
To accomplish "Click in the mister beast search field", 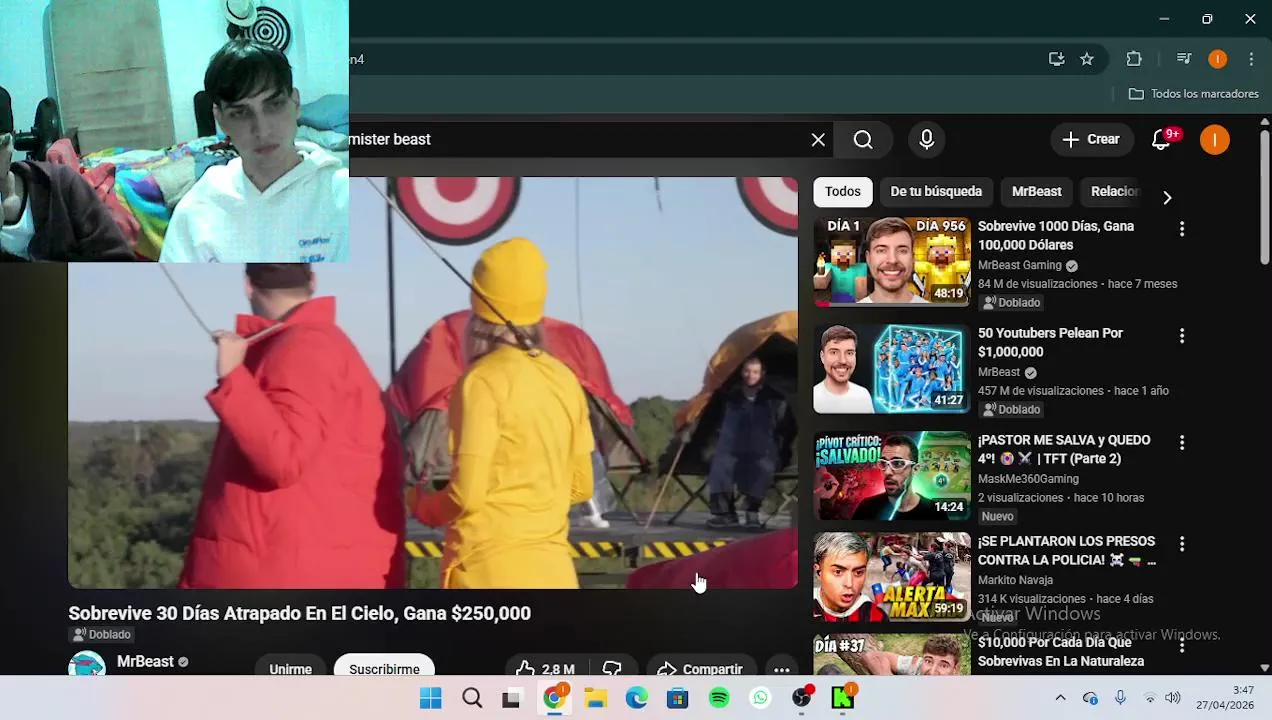I will (x=573, y=140).
